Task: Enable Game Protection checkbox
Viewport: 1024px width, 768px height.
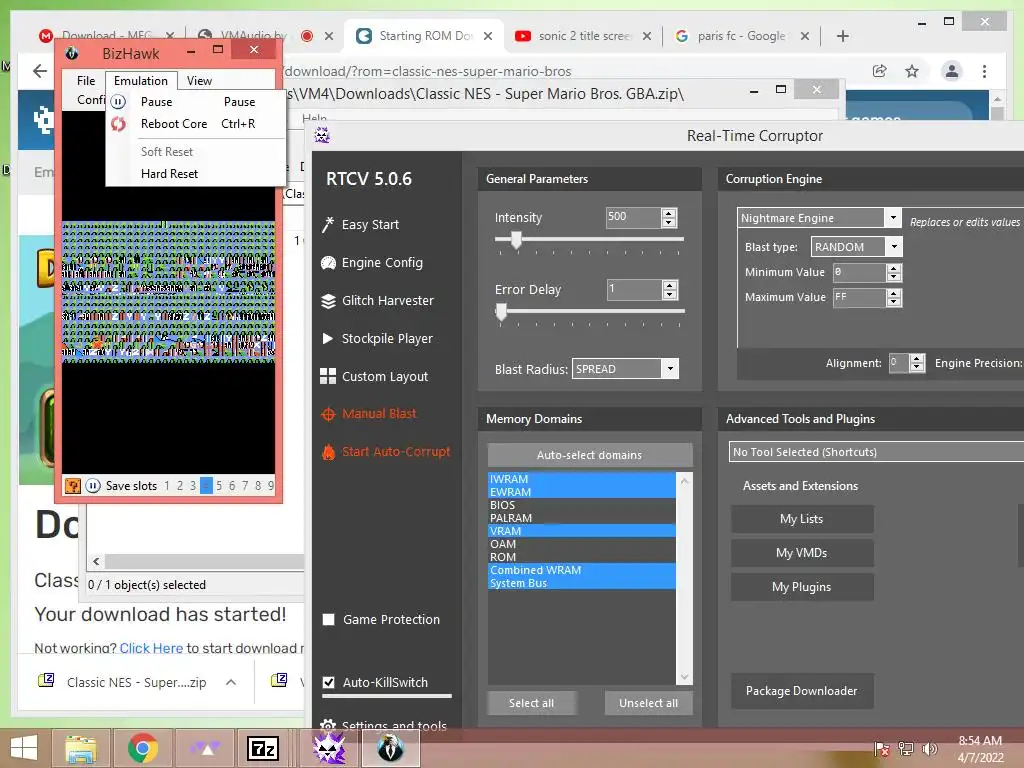Action: [328, 620]
